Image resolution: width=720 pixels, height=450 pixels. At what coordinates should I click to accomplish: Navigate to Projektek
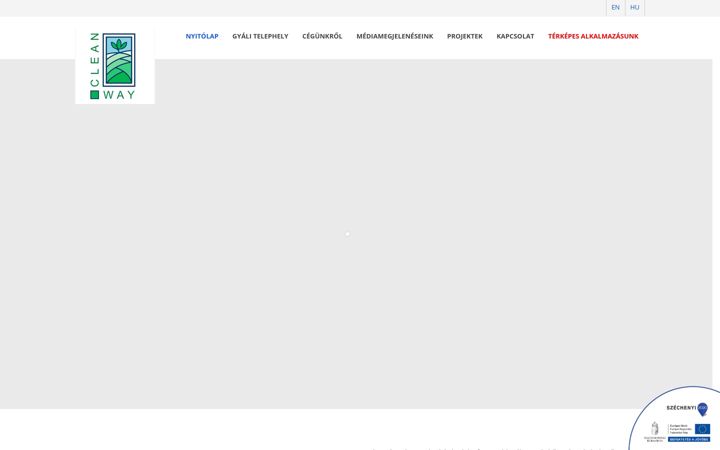point(465,36)
